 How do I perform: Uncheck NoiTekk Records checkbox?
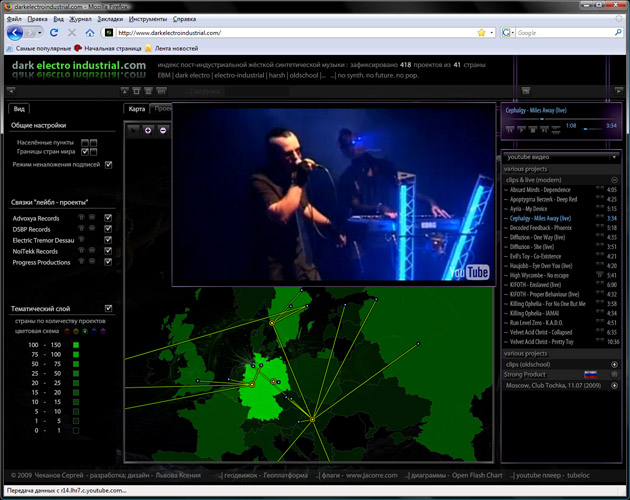point(108,250)
